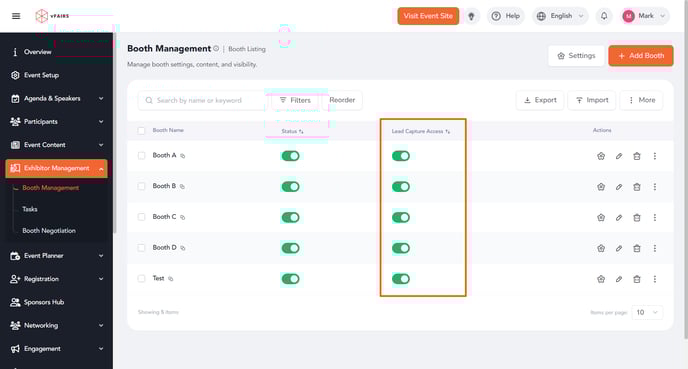Open the hamburger menu icon
This screenshot has height=369, width=688.
pos(16,16)
